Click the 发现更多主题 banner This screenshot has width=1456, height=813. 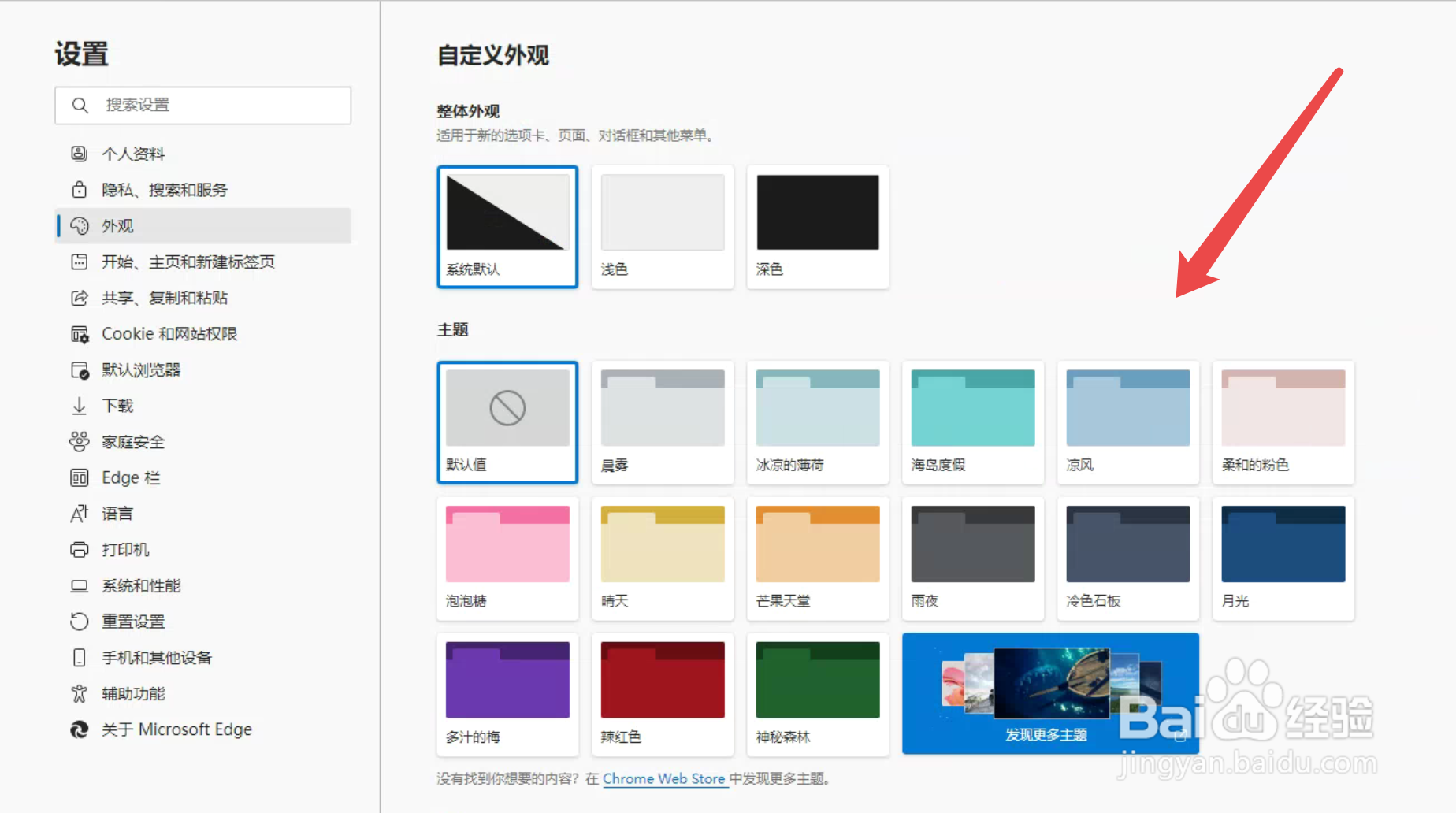point(1048,694)
